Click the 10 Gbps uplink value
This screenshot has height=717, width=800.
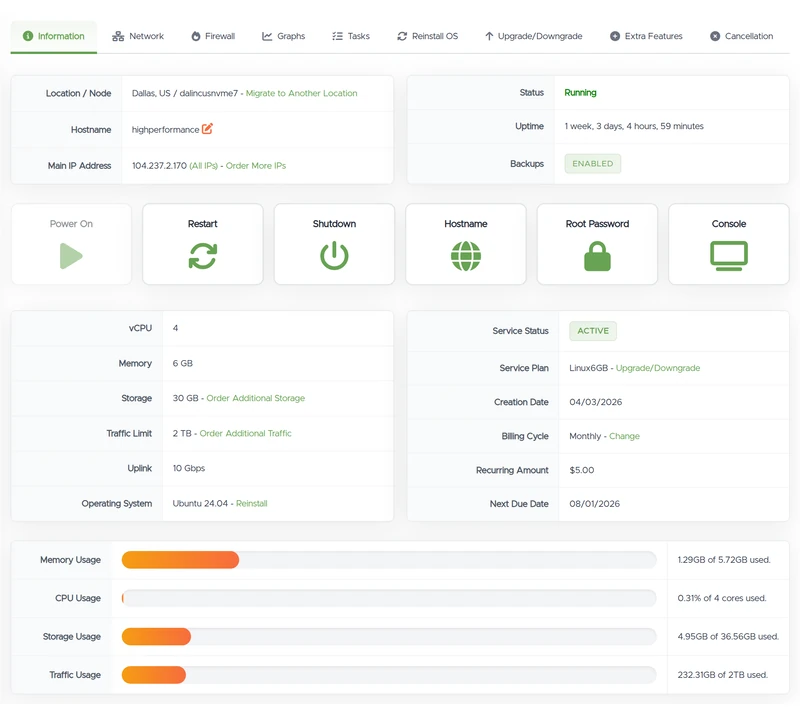189,468
